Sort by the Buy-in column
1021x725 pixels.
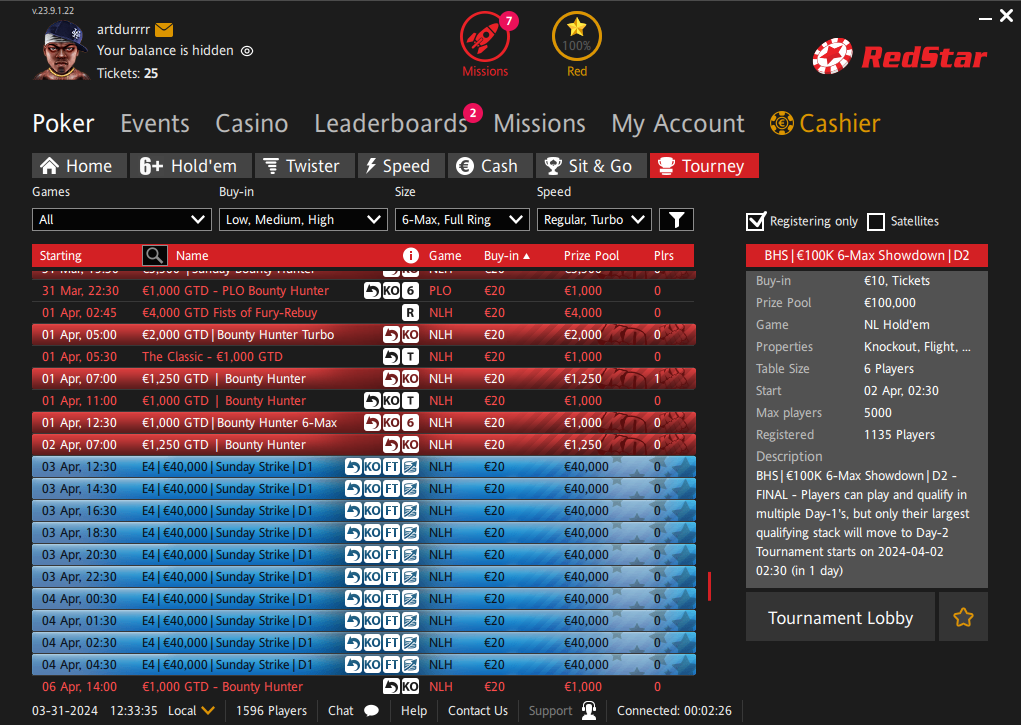point(507,256)
